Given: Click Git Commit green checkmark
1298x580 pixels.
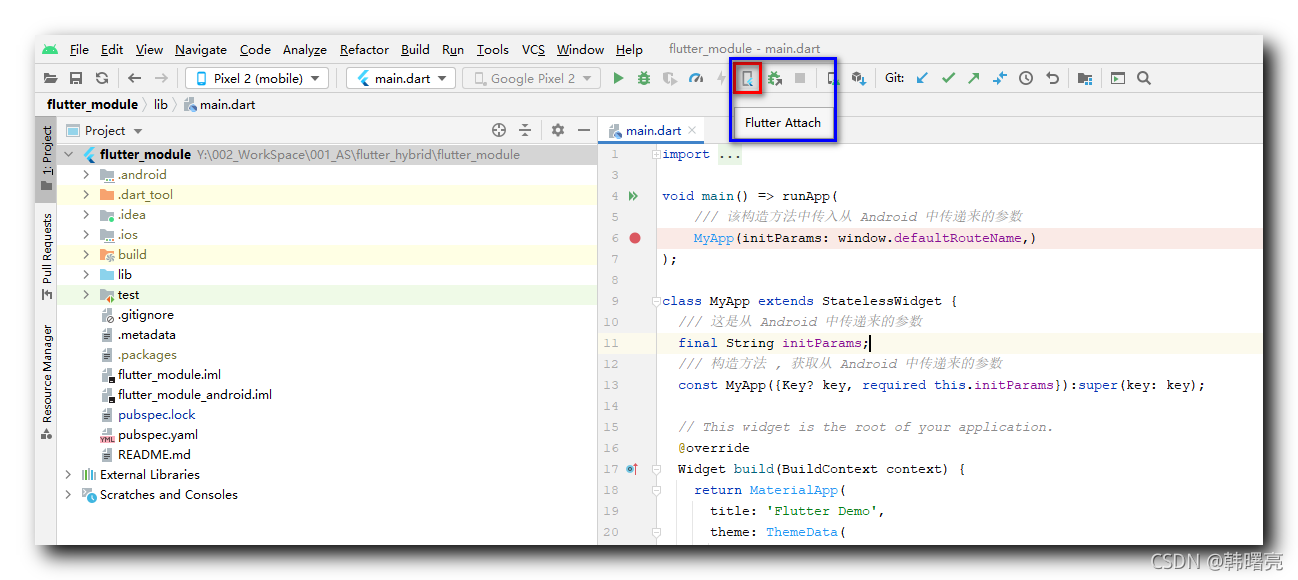Looking at the screenshot, I should (948, 78).
